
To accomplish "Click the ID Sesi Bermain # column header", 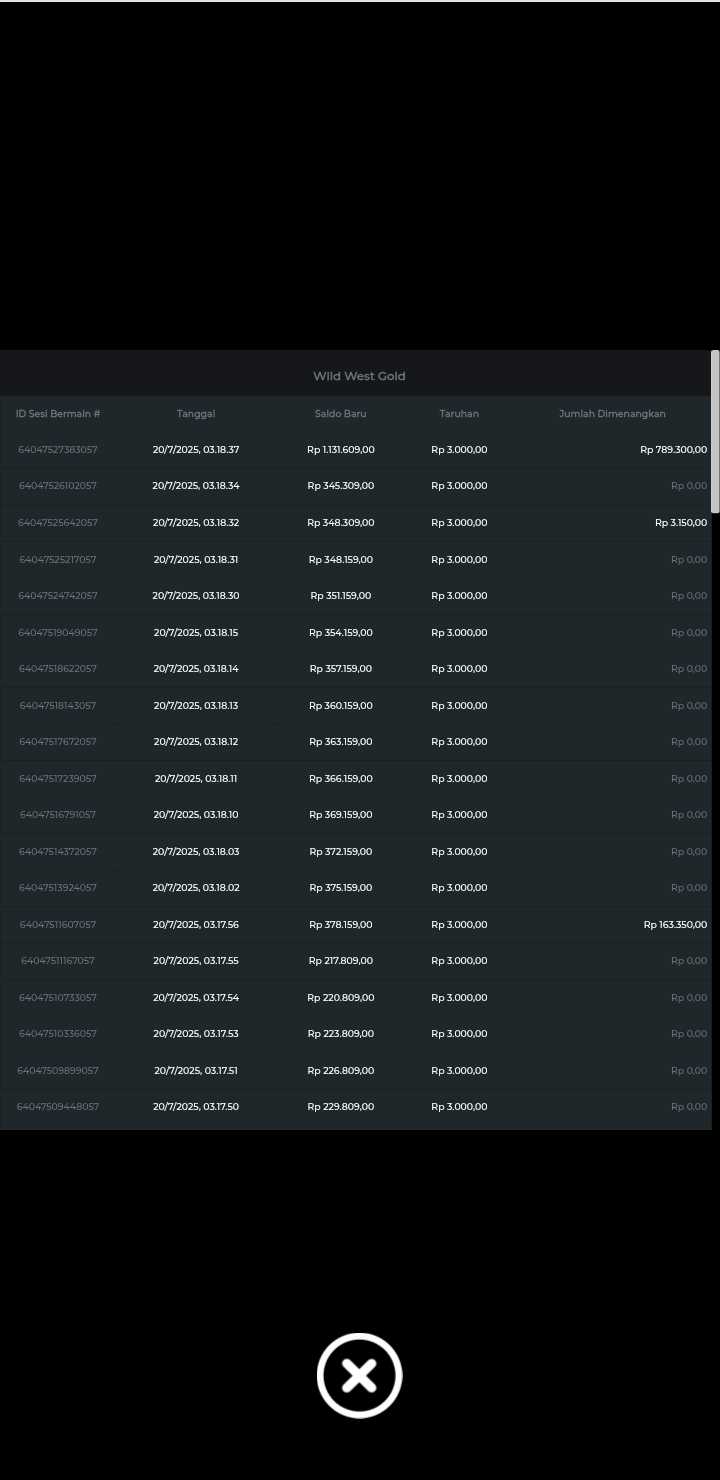I will [58, 414].
